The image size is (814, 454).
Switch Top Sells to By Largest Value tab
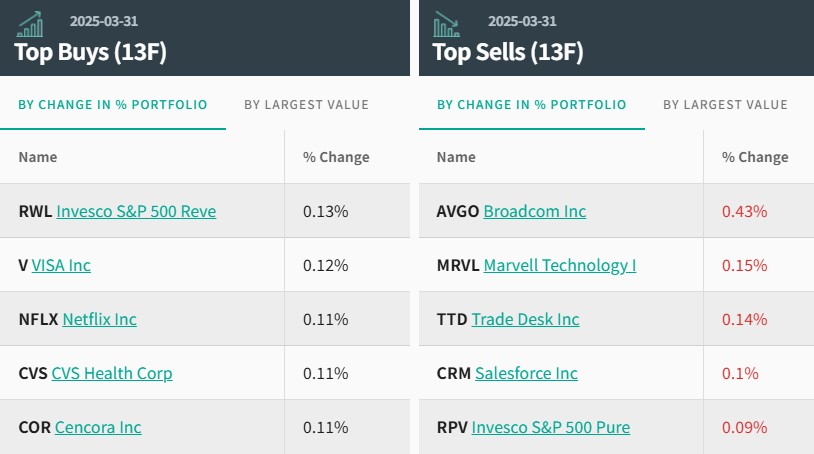click(725, 105)
